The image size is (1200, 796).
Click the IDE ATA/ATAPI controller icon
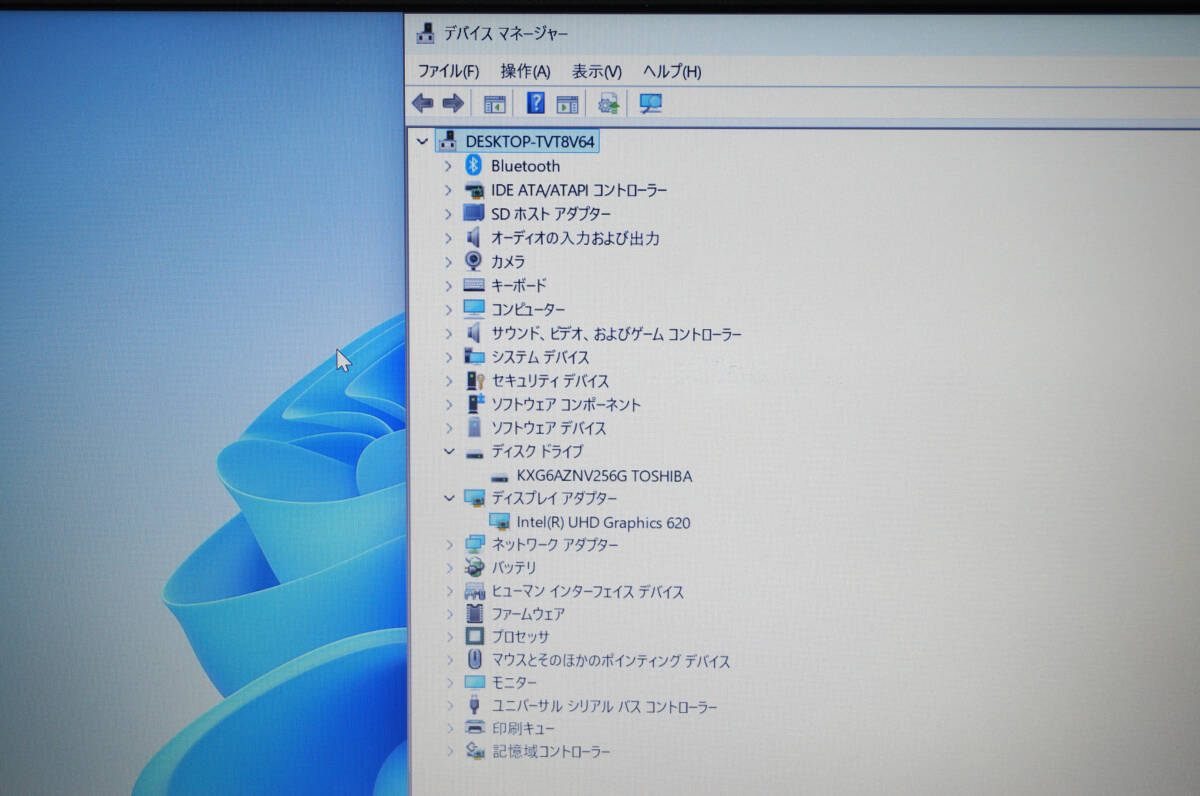tap(474, 190)
